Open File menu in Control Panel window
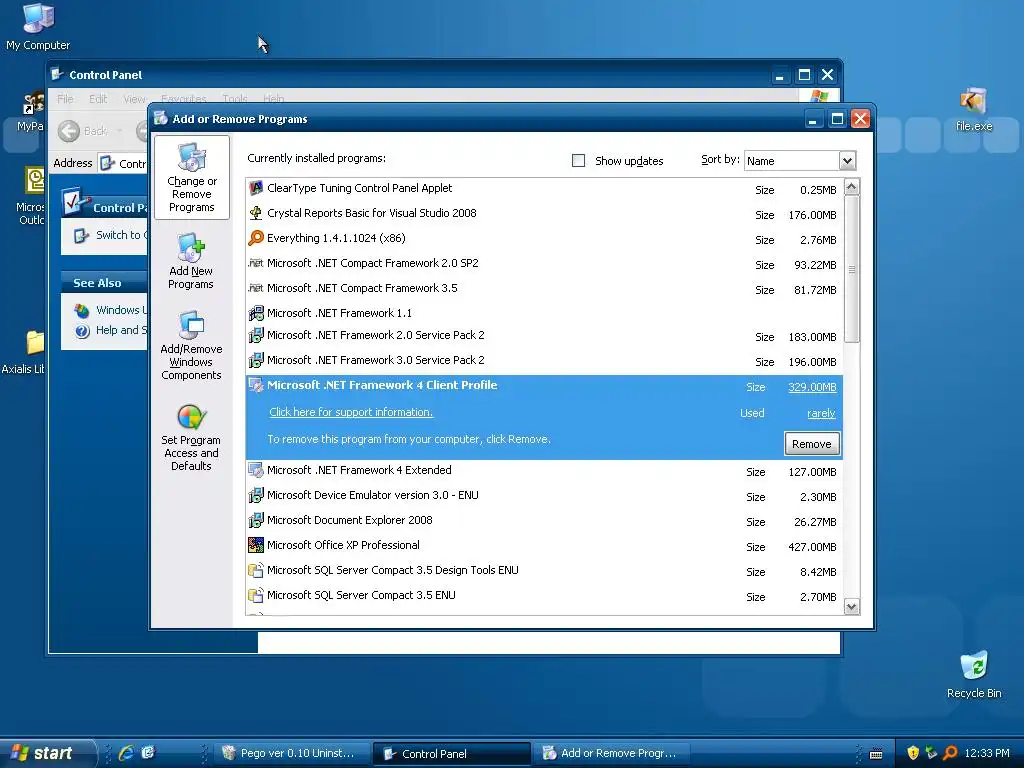This screenshot has height=768, width=1024. click(65, 99)
